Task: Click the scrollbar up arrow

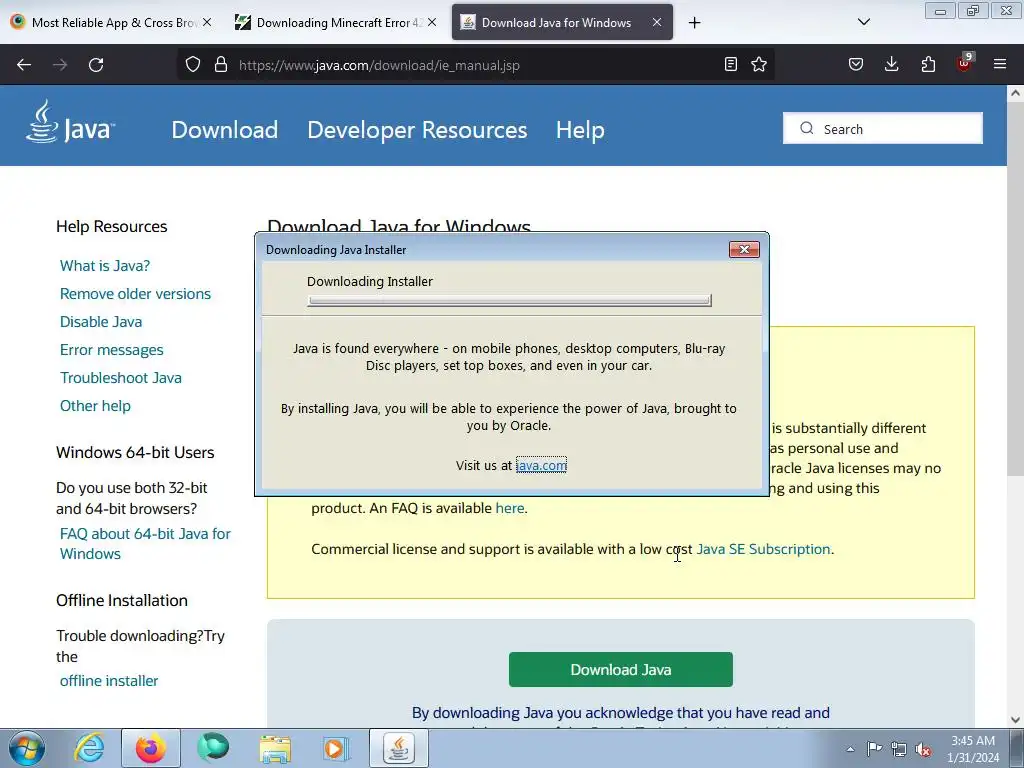Action: (x=1015, y=93)
